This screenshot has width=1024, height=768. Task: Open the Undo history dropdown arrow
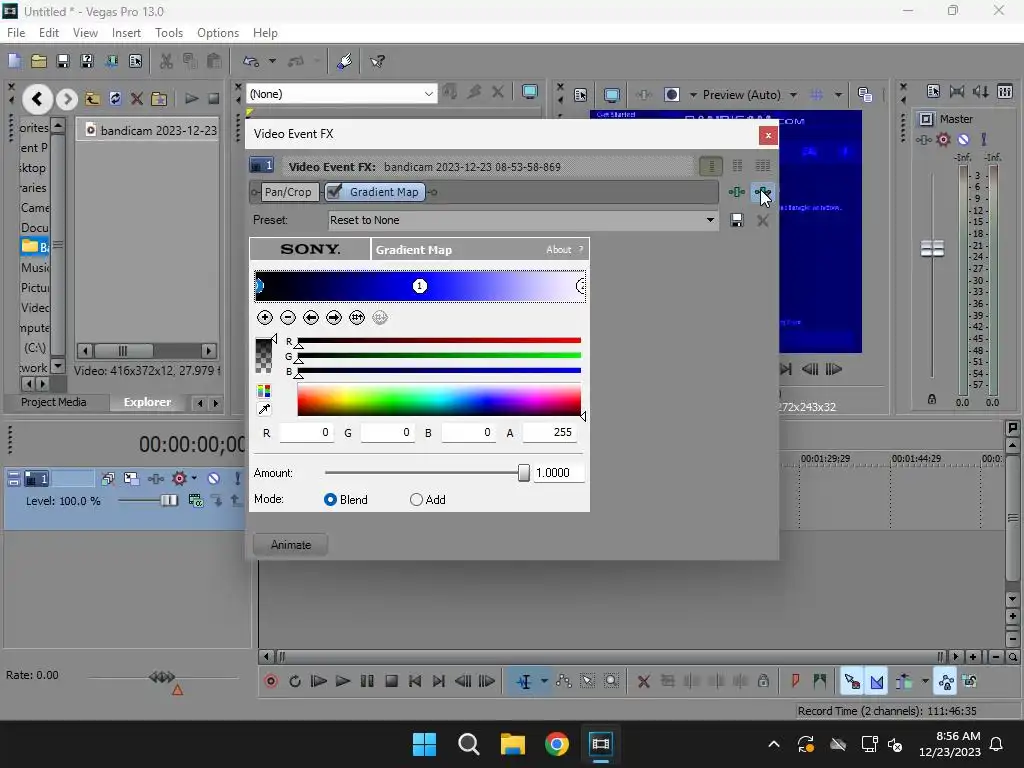pyautogui.click(x=272, y=61)
